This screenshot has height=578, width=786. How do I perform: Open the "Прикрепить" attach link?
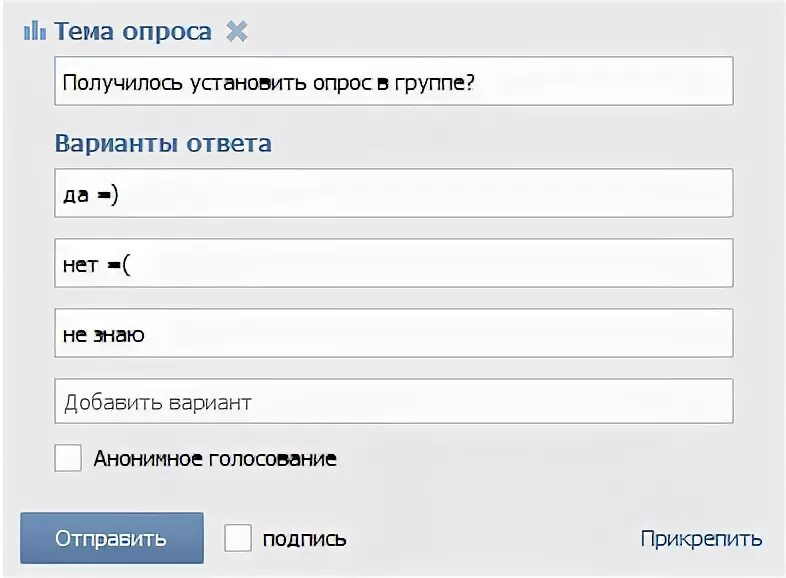pyautogui.click(x=701, y=539)
